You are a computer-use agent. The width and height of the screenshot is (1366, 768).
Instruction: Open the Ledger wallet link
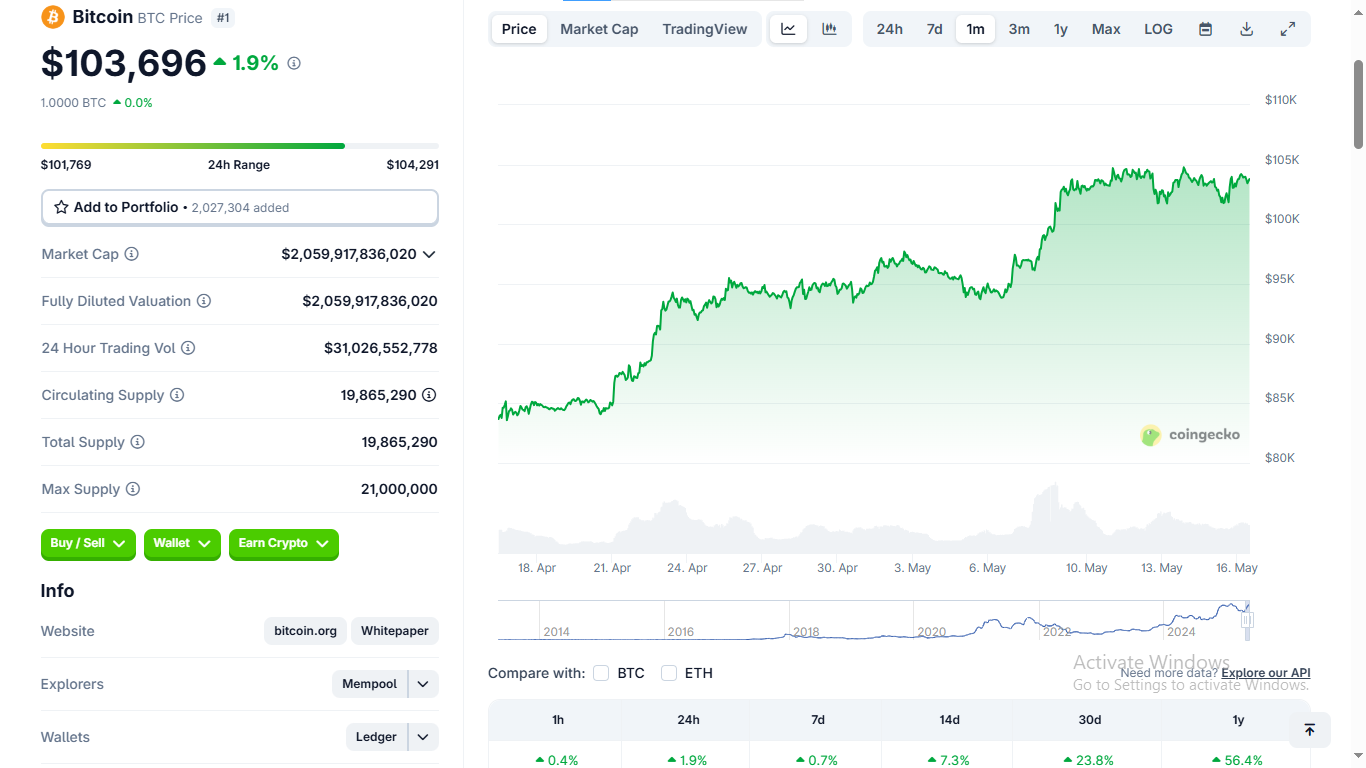pos(377,737)
